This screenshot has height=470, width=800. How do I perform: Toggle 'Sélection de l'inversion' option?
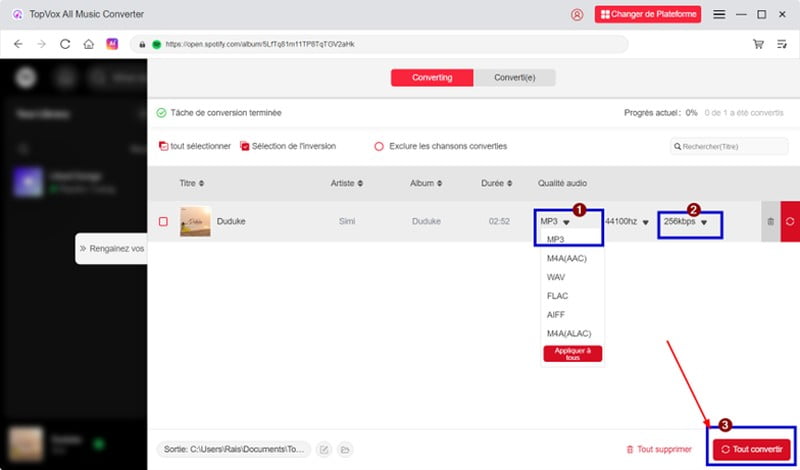point(288,146)
